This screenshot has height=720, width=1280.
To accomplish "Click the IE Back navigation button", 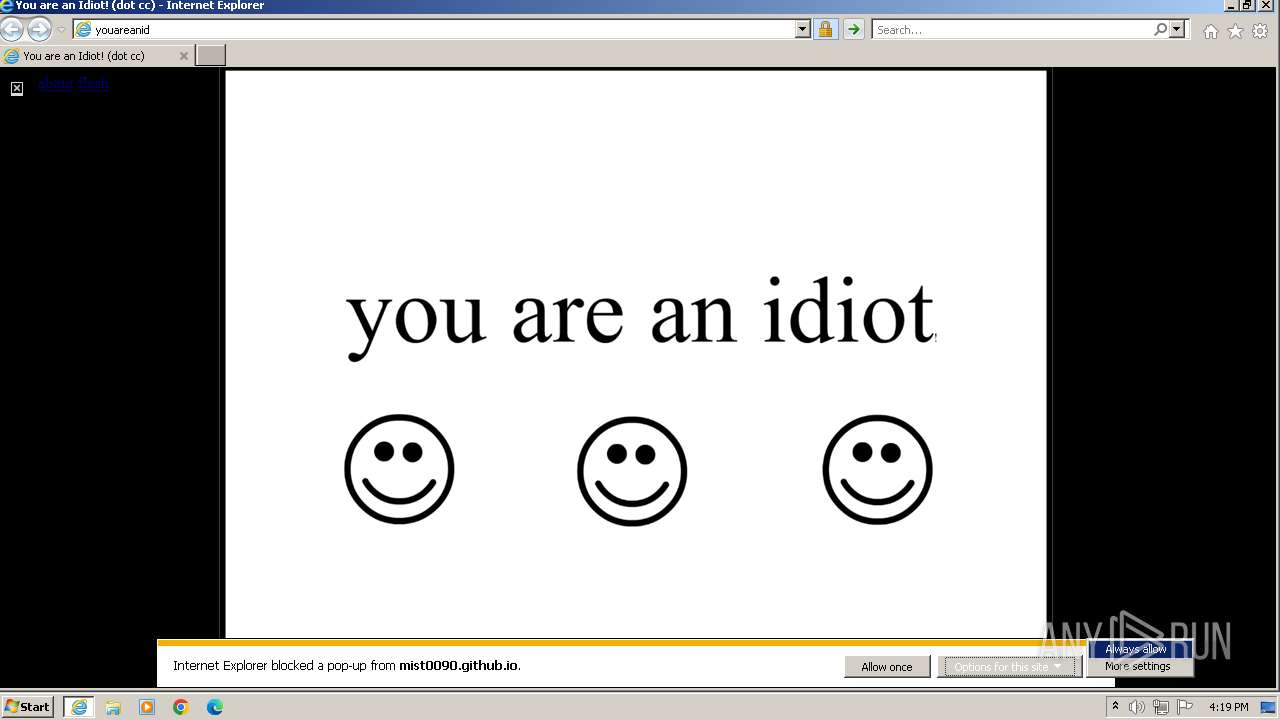I will pos(12,30).
